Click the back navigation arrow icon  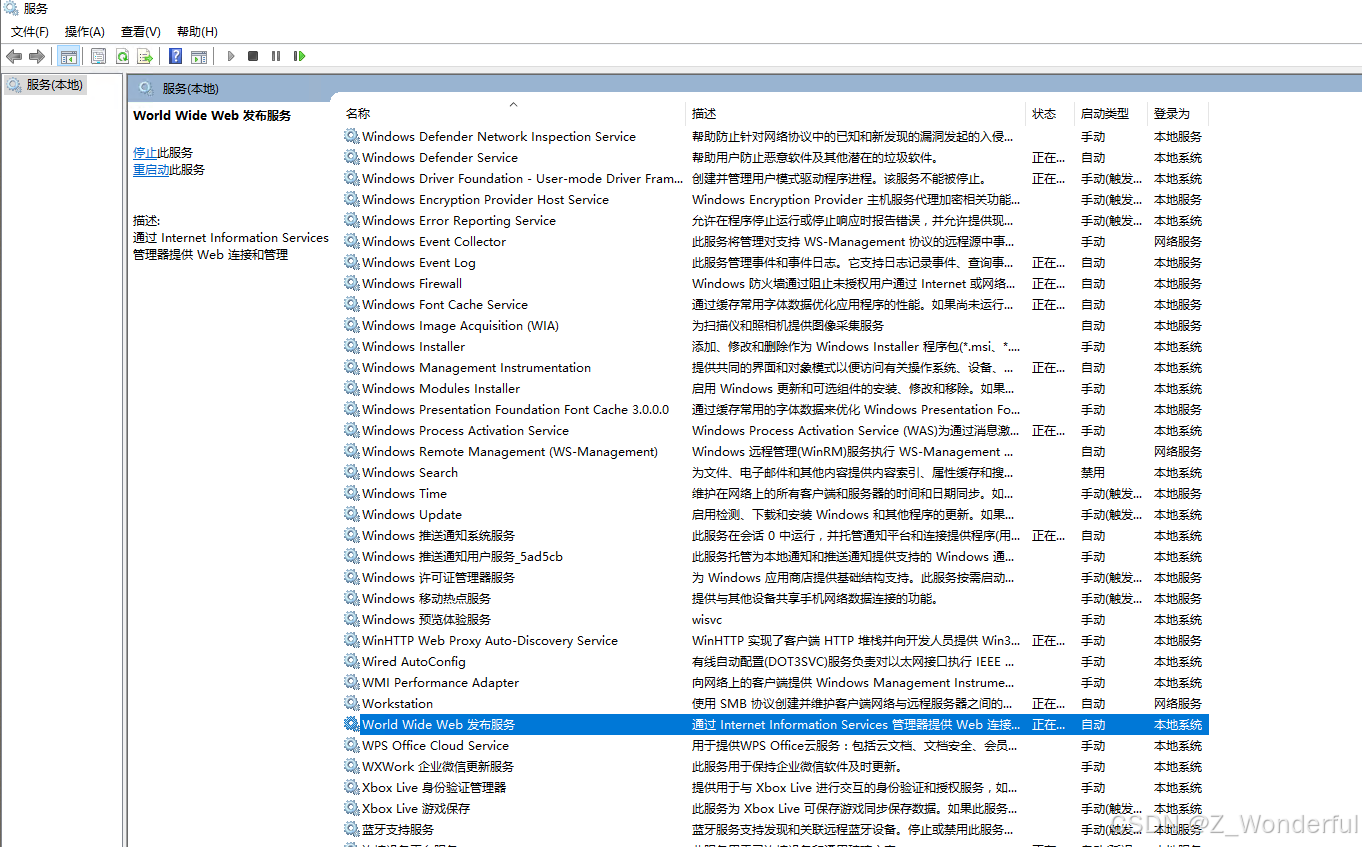(13, 55)
